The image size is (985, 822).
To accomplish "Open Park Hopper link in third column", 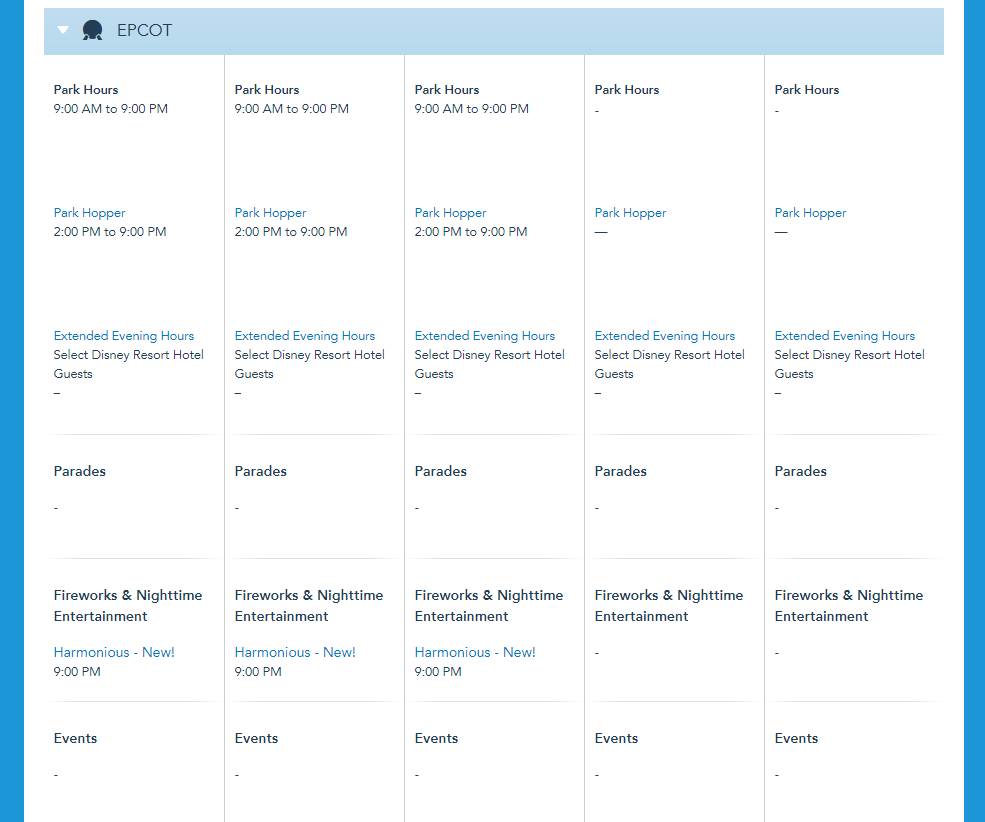I will [x=450, y=213].
